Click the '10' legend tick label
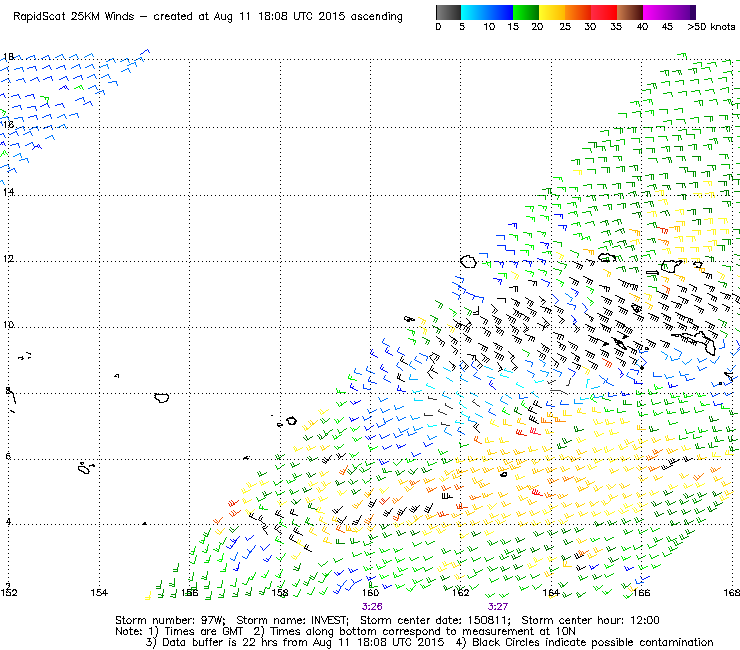This screenshot has height=650, width=740. coord(489,27)
